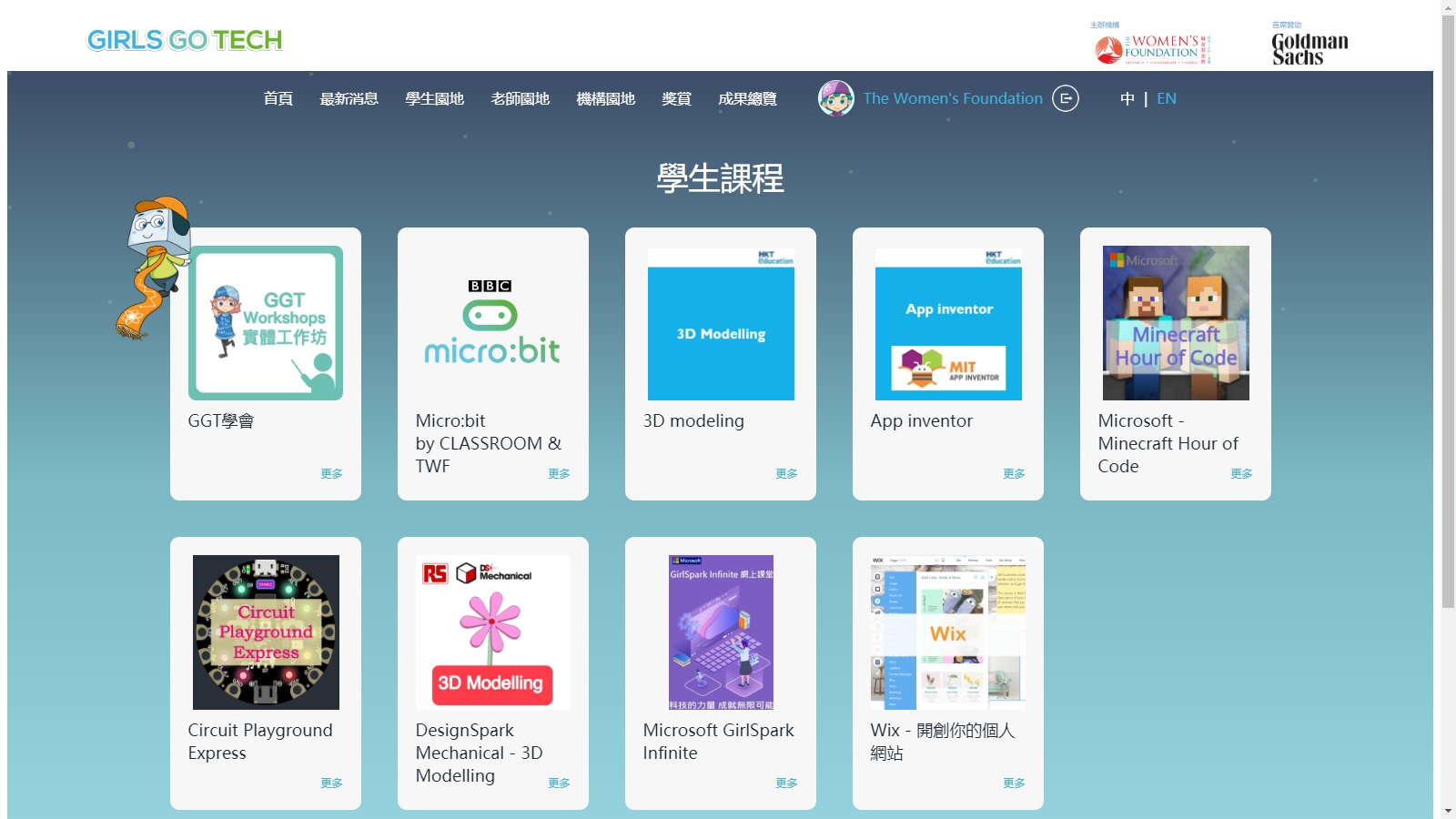The height and width of the screenshot is (819, 1456).
Task: Click 更多 on GGT學會 card
Action: pyautogui.click(x=331, y=473)
